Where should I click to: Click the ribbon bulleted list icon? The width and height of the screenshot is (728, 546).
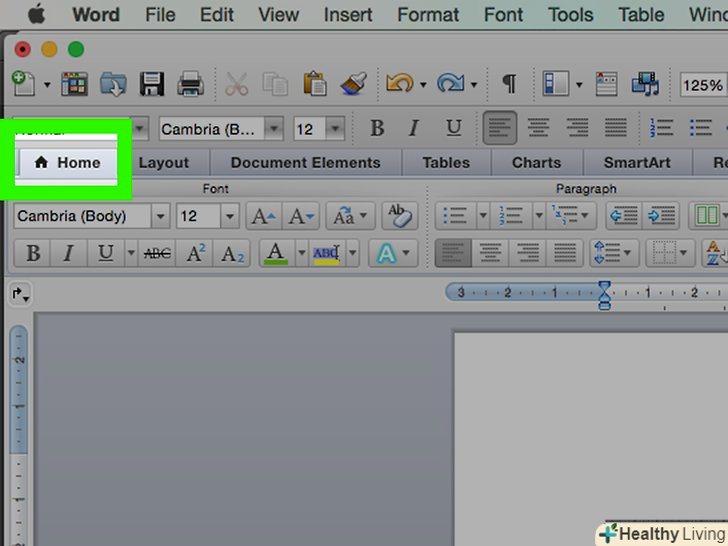pyautogui.click(x=455, y=216)
